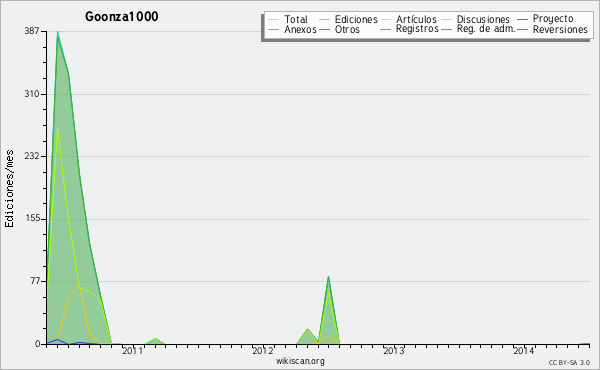
Task: Click the Goonza1000 chart title
Action: [x=122, y=16]
